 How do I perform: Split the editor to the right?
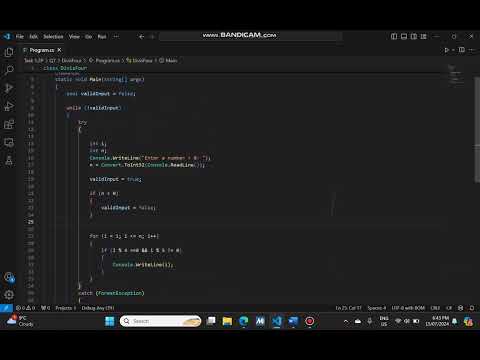tap(462, 50)
